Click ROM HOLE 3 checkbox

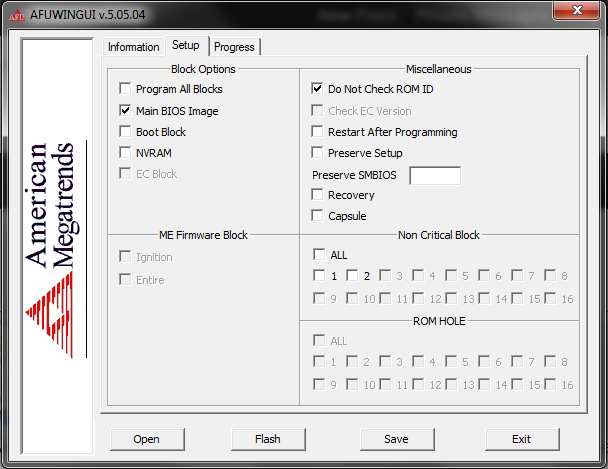click(385, 361)
